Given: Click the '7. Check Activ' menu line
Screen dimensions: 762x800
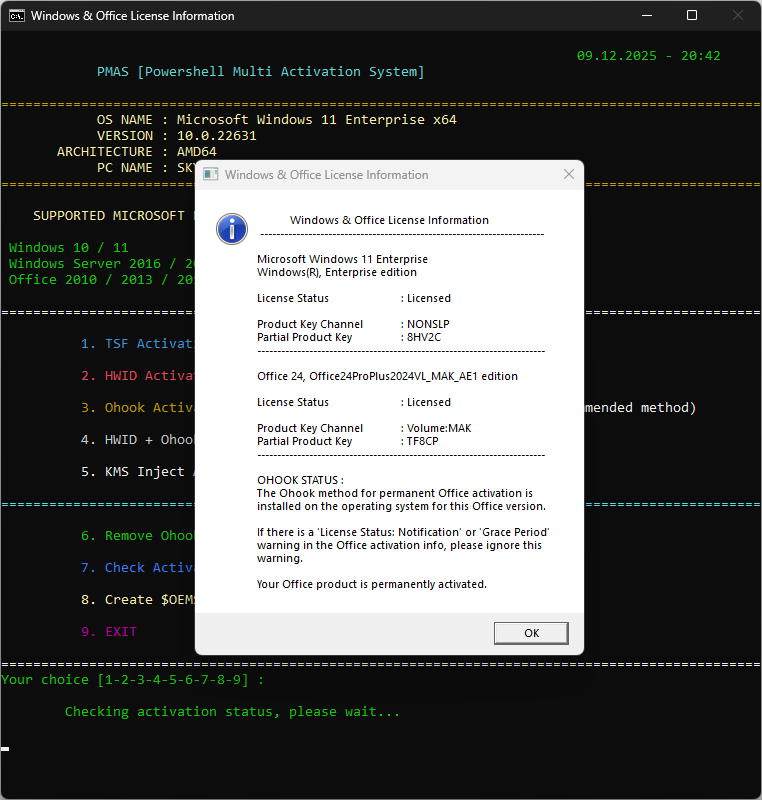Looking at the screenshot, I should [x=137, y=568].
